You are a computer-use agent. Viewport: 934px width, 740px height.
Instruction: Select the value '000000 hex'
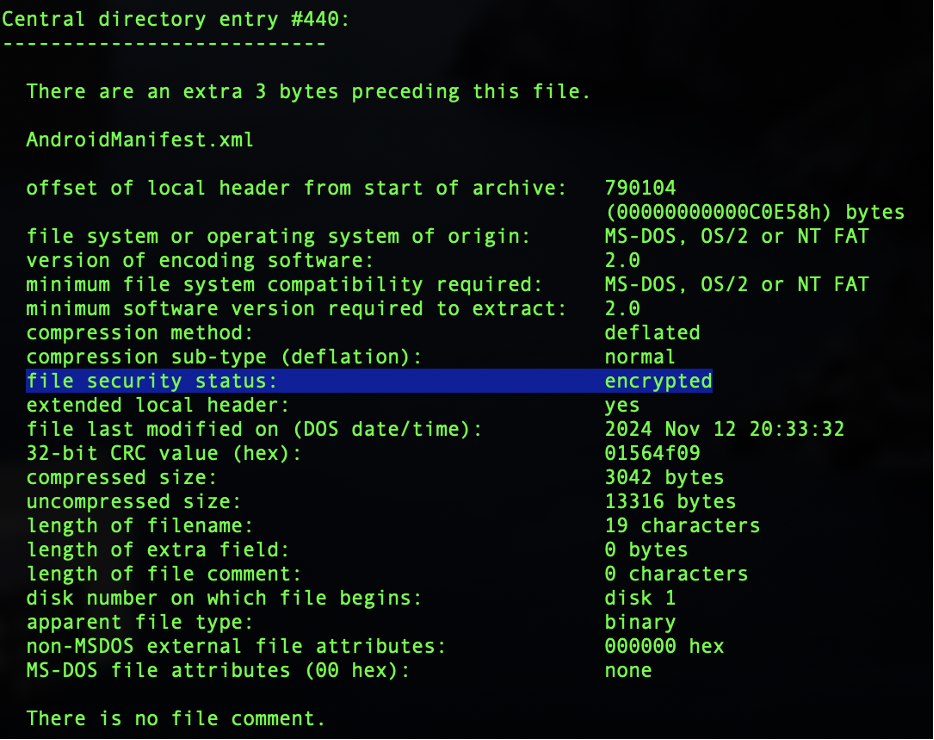click(664, 646)
